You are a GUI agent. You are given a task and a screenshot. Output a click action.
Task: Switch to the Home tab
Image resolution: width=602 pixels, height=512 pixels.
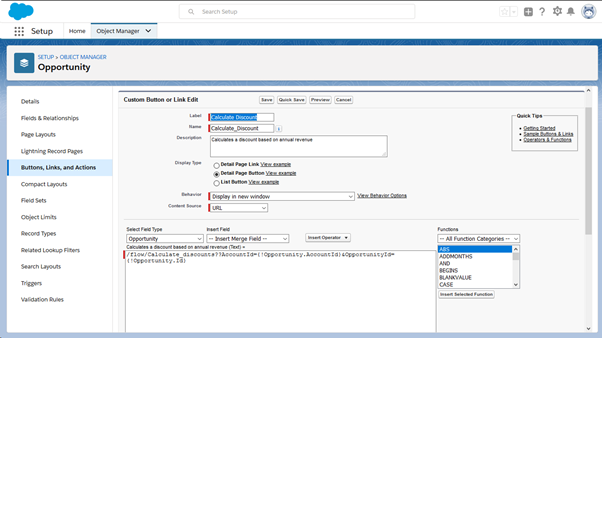pos(77,31)
